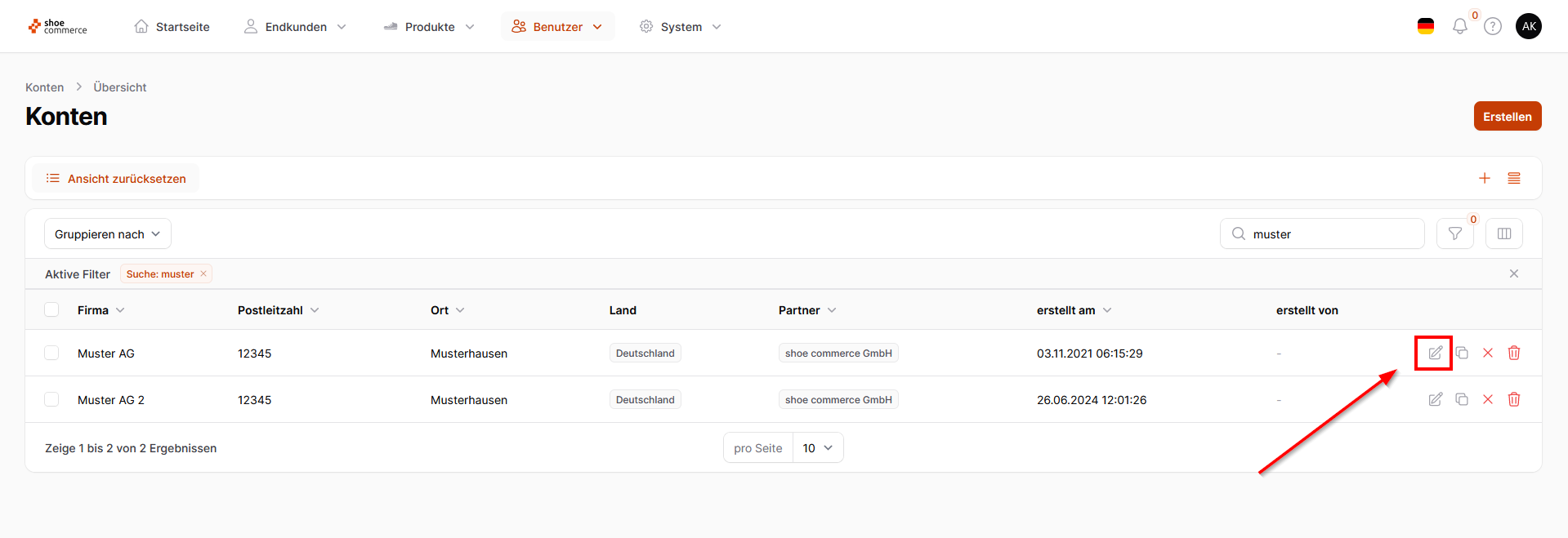Tick the checkbox for Muster AG 2
The image size is (1568, 538).
[51, 399]
